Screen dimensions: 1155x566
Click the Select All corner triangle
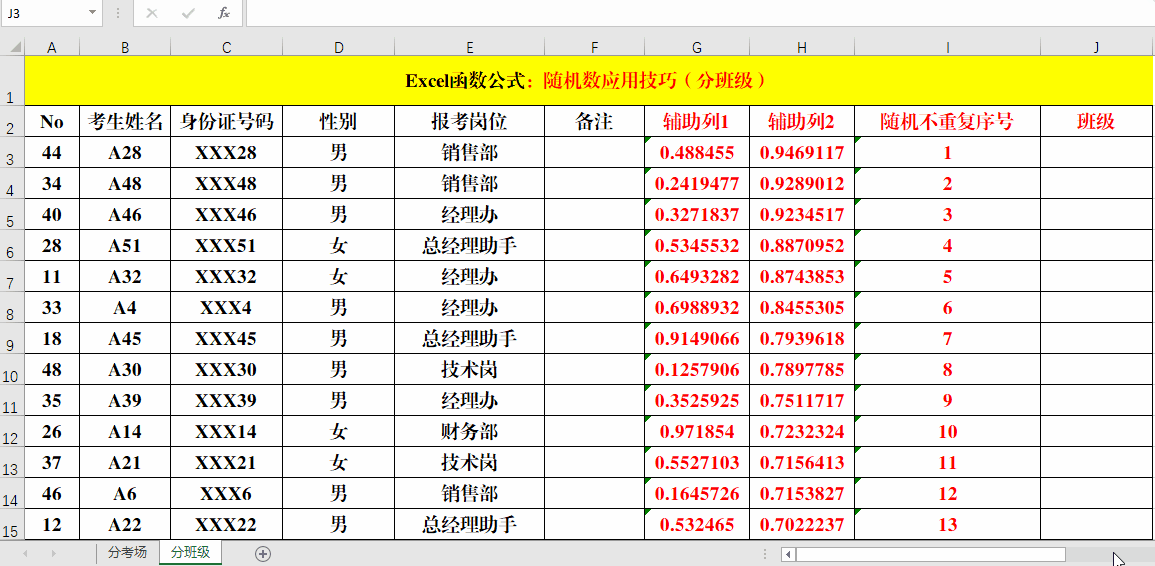(x=12, y=47)
